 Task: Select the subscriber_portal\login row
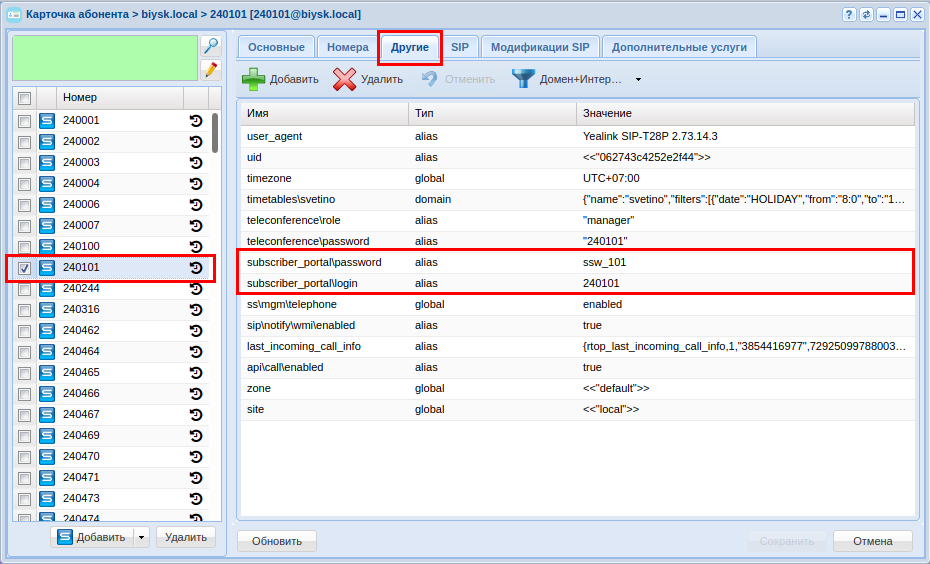577,283
